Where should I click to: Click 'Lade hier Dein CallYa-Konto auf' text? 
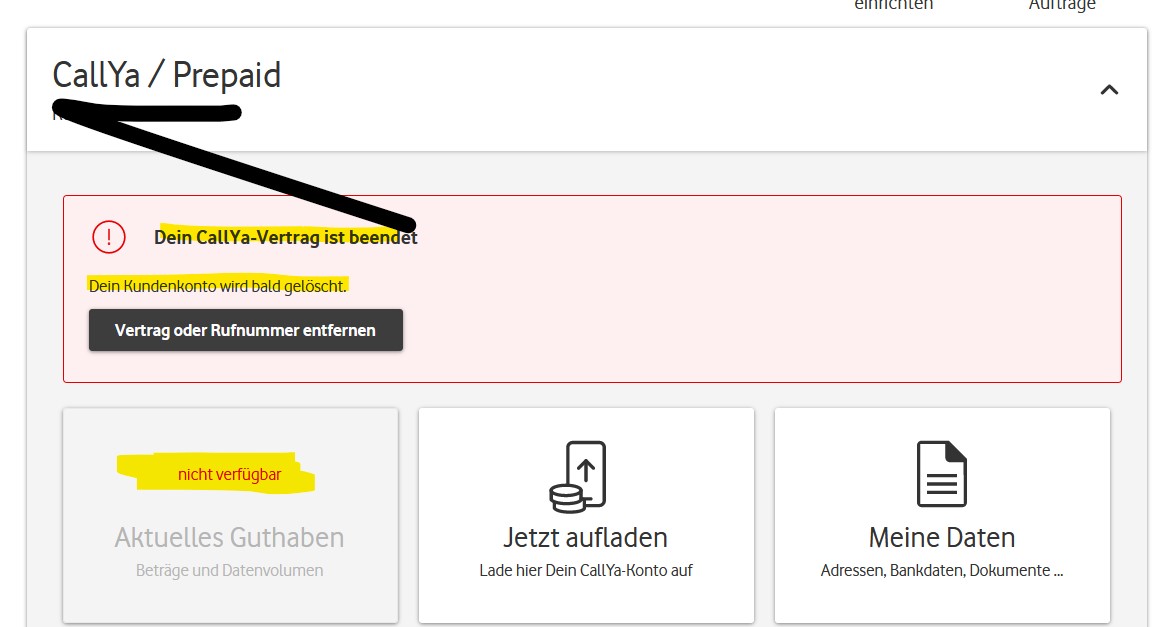point(586,570)
